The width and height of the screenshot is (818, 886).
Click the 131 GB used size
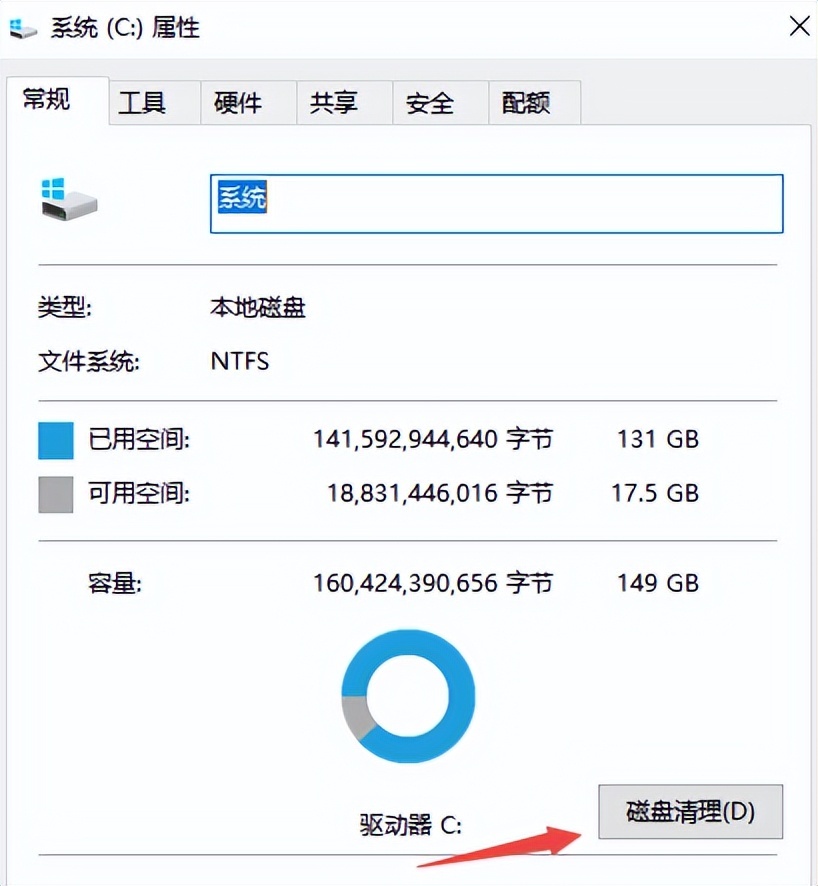(x=658, y=439)
